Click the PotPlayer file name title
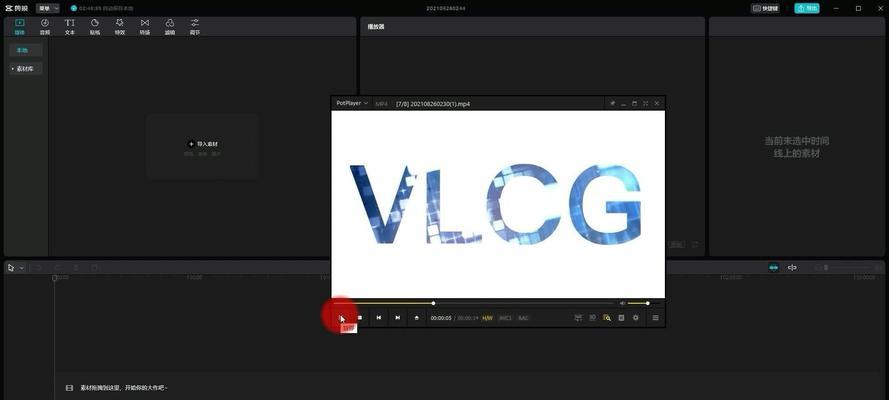The height and width of the screenshot is (400, 889). coord(433,104)
